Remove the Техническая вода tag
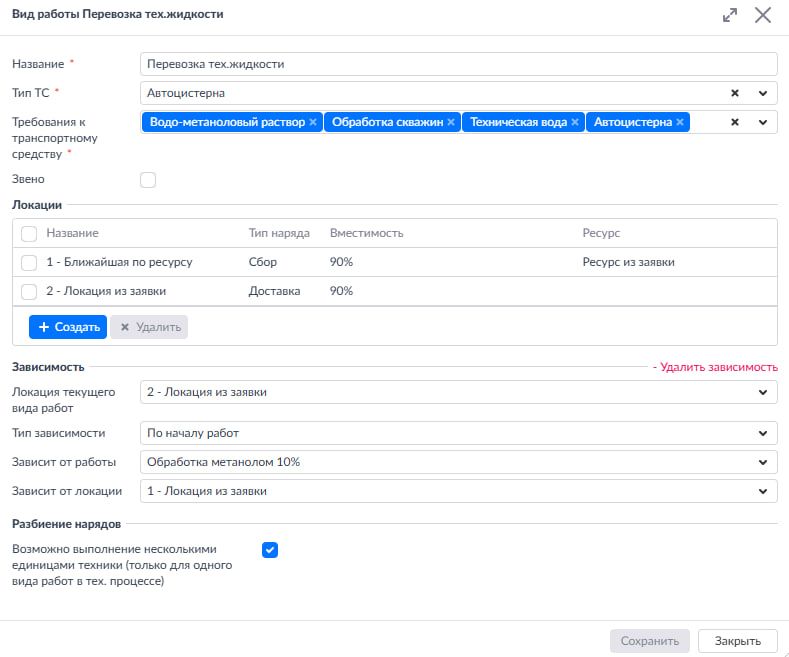Image resolution: width=789 pixels, height=657 pixels. coord(575,122)
